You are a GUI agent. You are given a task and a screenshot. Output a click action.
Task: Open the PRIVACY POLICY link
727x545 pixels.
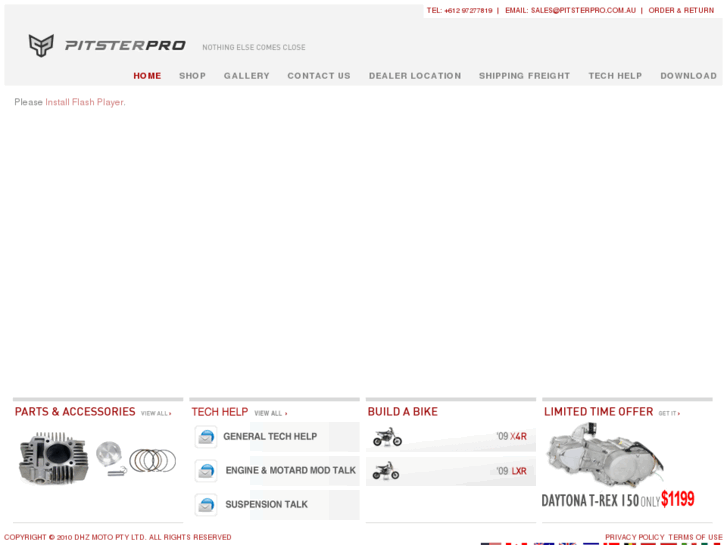coord(635,537)
